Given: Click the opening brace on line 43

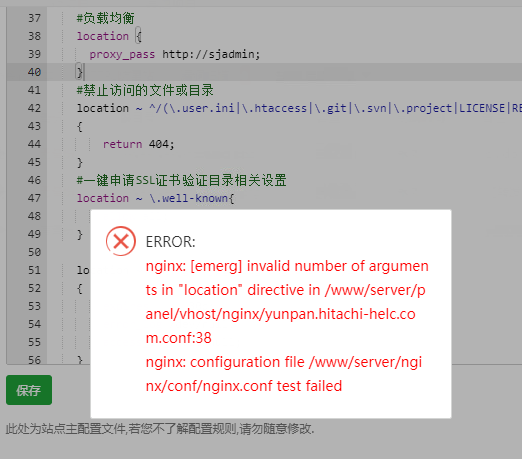Looking at the screenshot, I should [x=79, y=126].
